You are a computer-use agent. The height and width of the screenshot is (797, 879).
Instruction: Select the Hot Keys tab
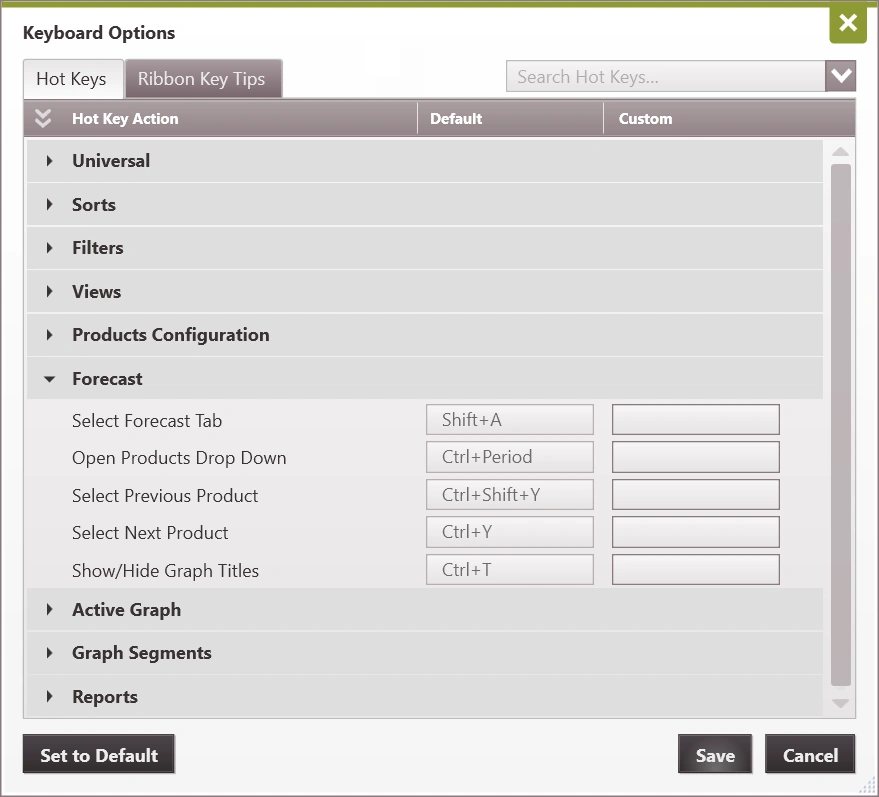[71, 79]
